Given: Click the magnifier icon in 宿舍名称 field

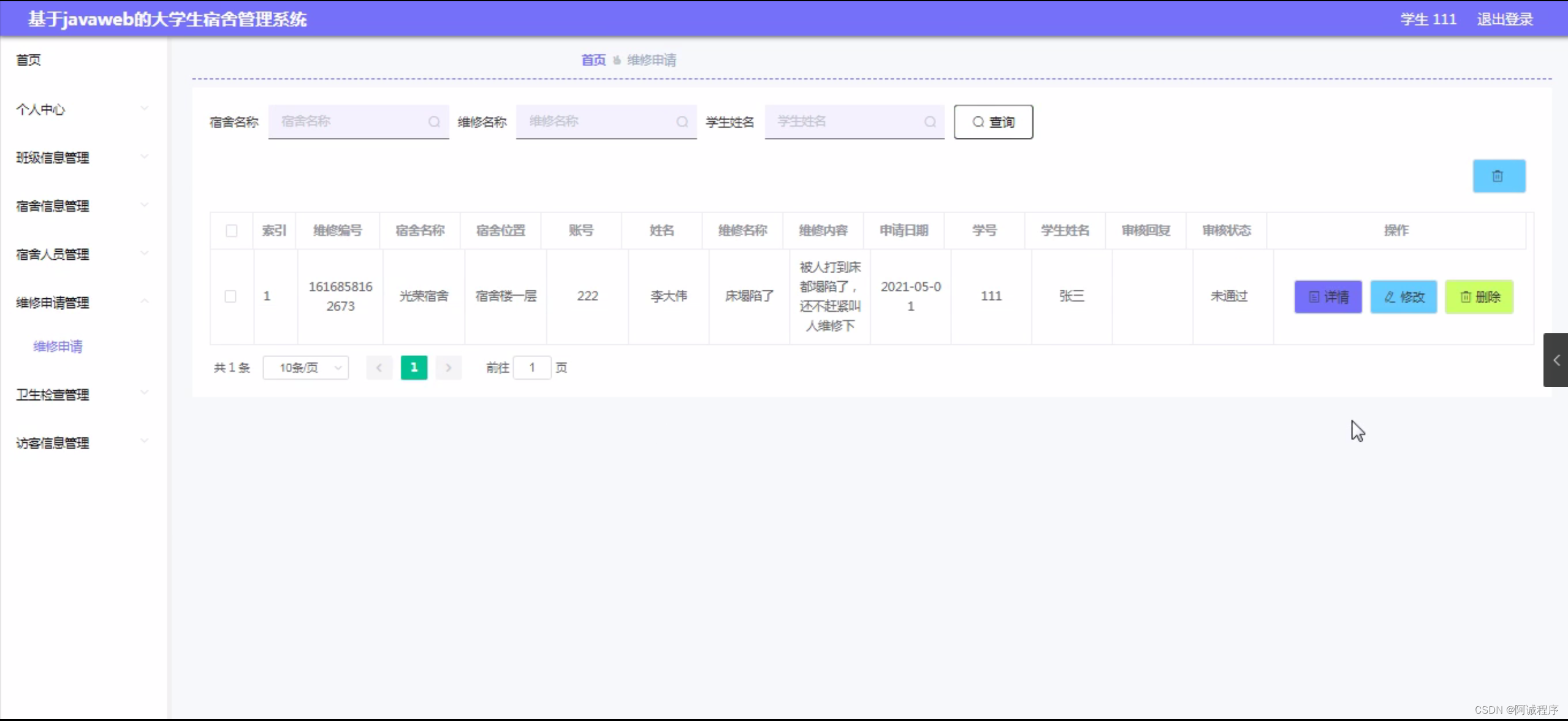Looking at the screenshot, I should click(435, 121).
